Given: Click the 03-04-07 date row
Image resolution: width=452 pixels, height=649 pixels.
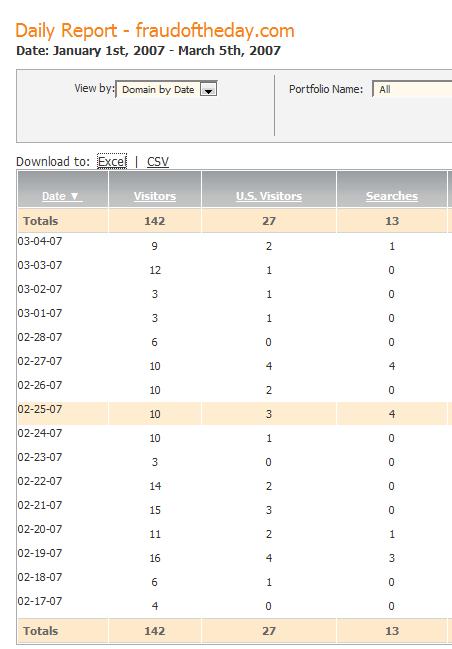Looking at the screenshot, I should [235, 245].
